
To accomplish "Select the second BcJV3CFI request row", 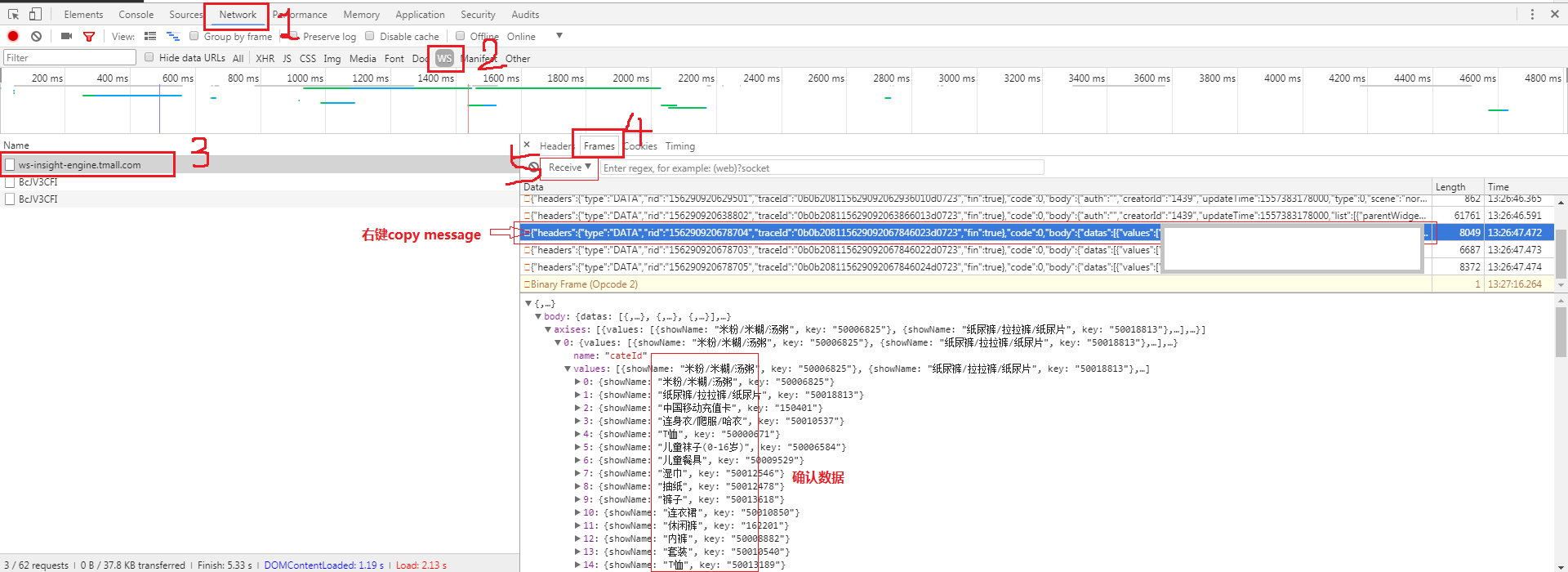I will click(260, 199).
